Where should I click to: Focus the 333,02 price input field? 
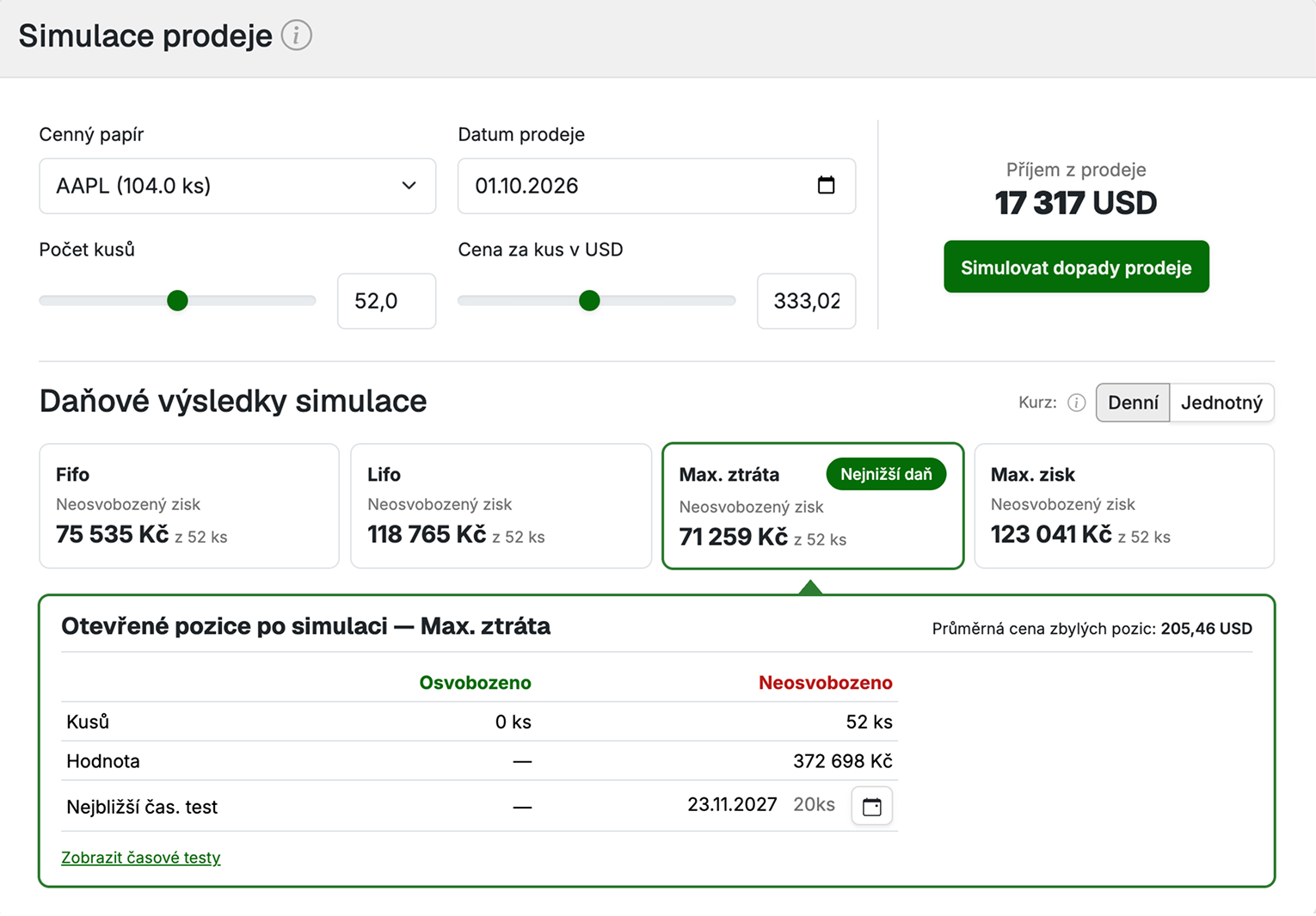click(x=806, y=301)
